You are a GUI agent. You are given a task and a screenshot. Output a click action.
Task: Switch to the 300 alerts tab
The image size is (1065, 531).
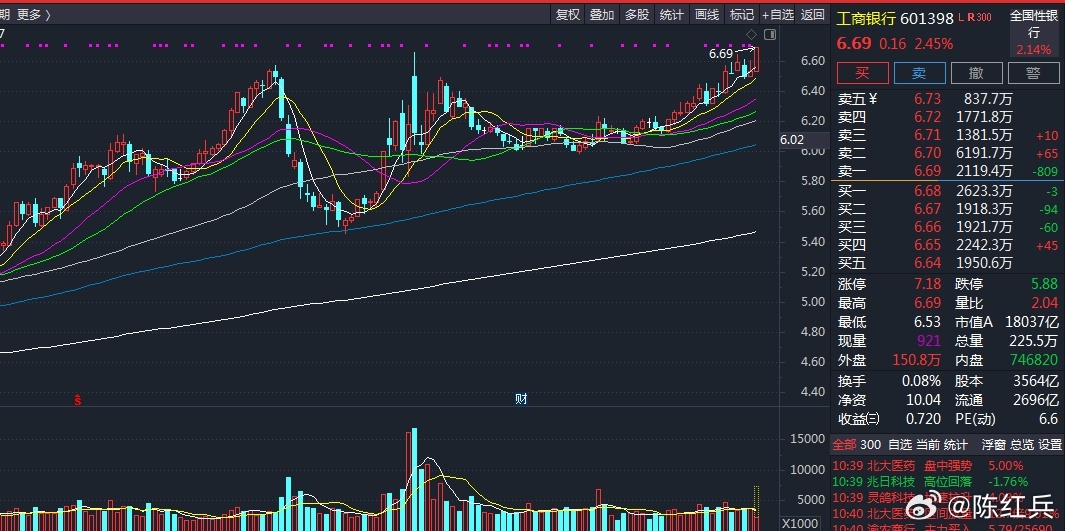click(x=870, y=445)
